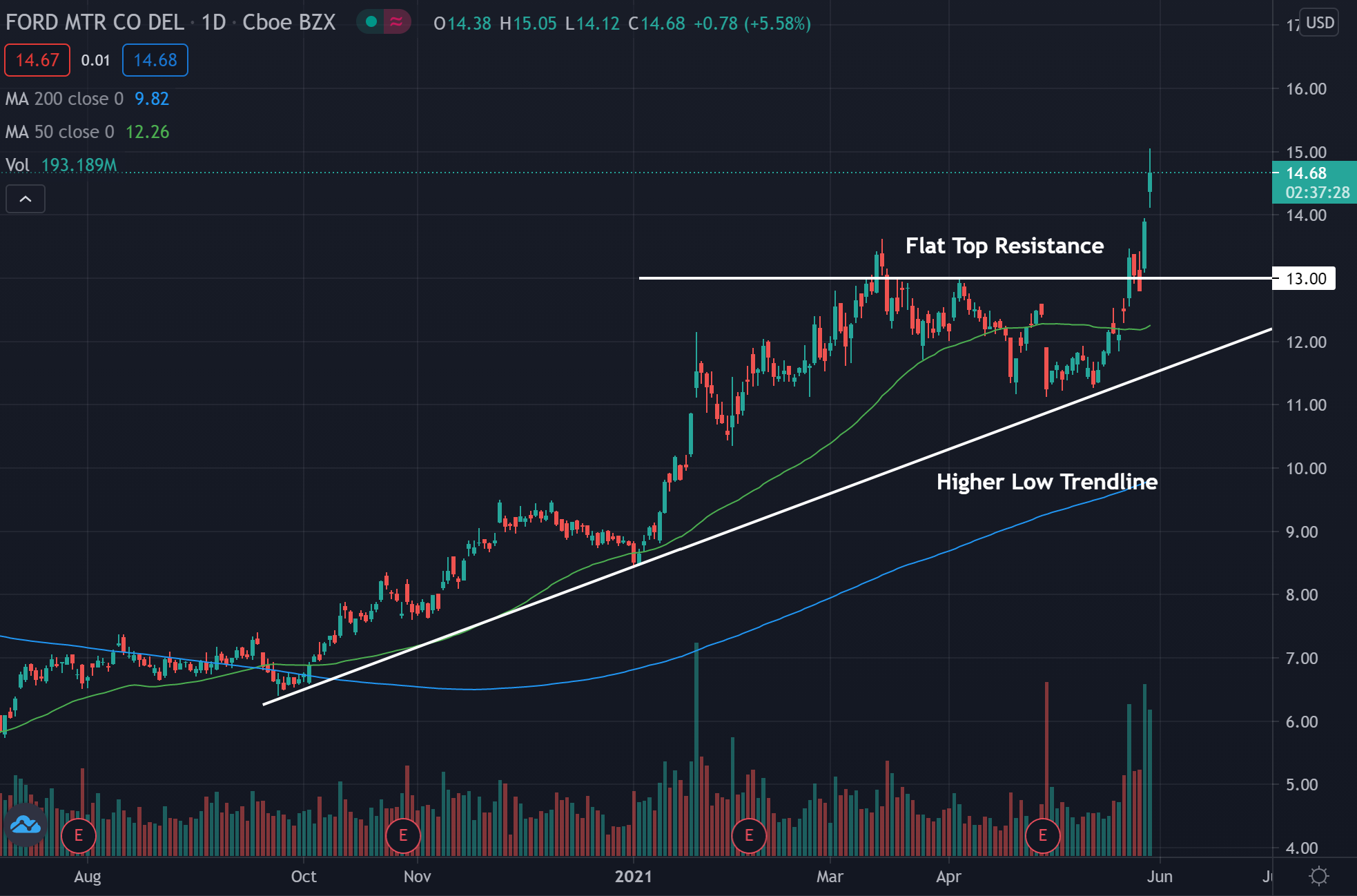Open the earnings marker before March

click(x=749, y=835)
